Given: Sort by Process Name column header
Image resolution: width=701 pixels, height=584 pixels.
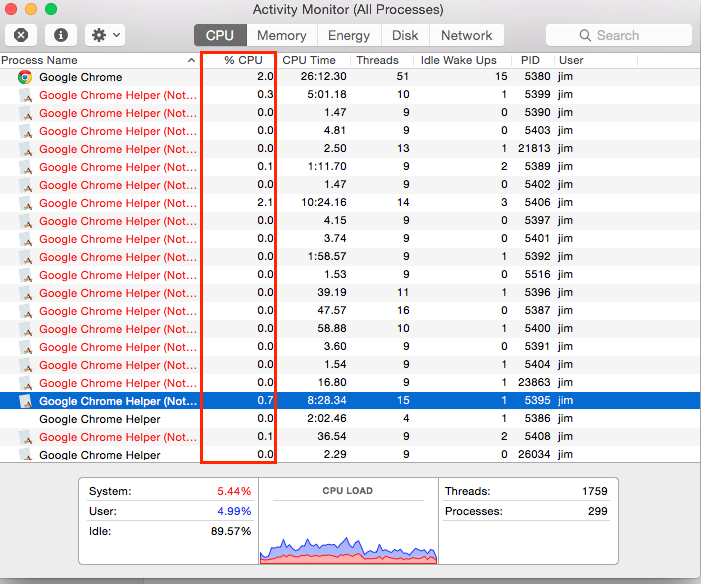Looking at the screenshot, I should click(39, 60).
